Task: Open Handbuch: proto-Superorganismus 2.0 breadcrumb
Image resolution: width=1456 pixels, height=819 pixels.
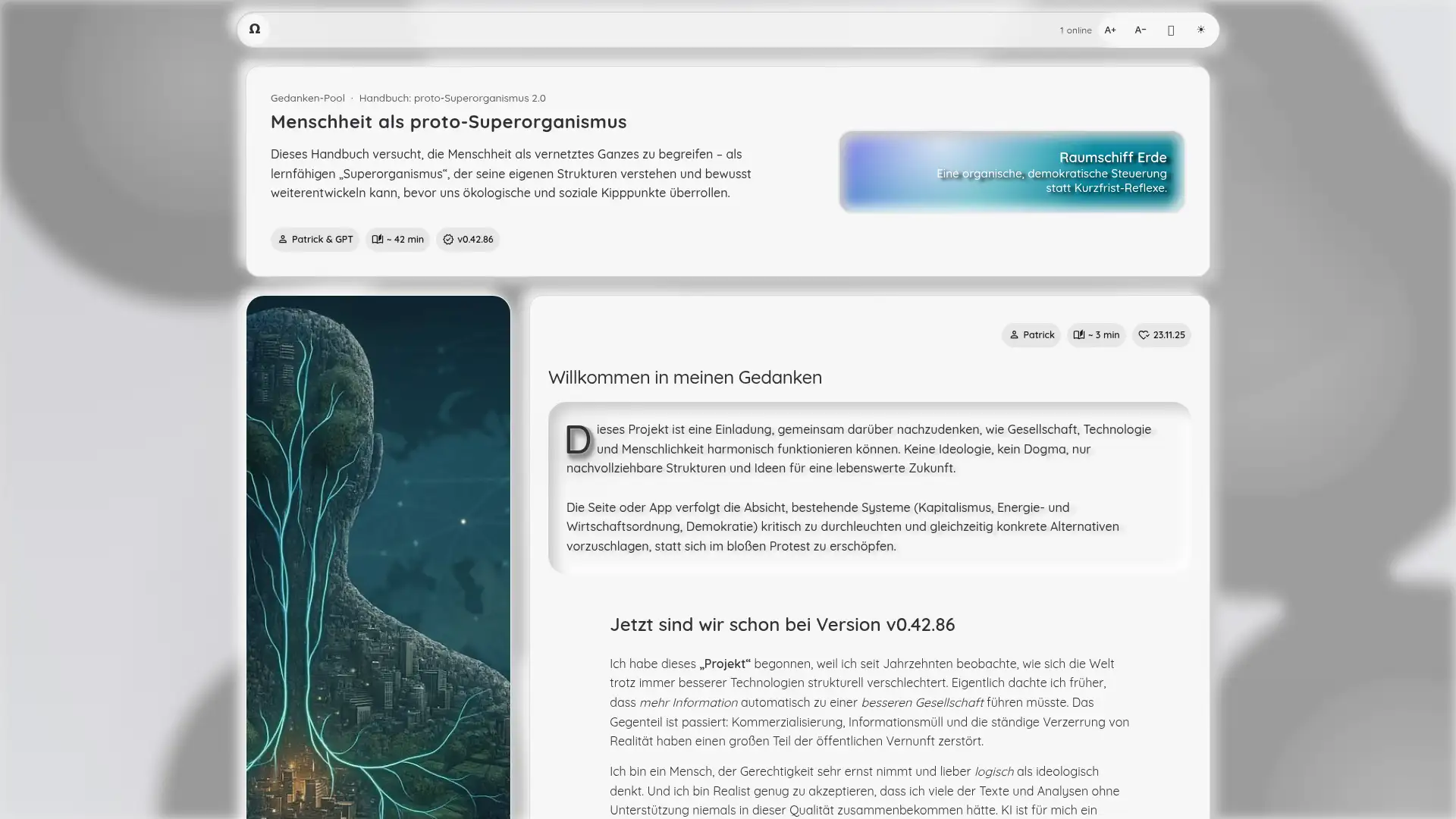Action: [452, 98]
